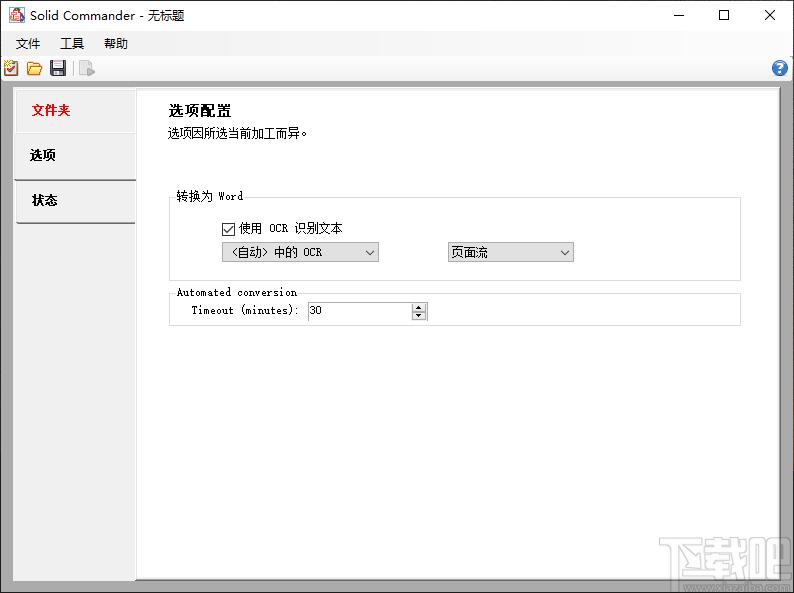794x593 pixels.
Task: Click the Automated conversion group label
Action: pos(237,292)
